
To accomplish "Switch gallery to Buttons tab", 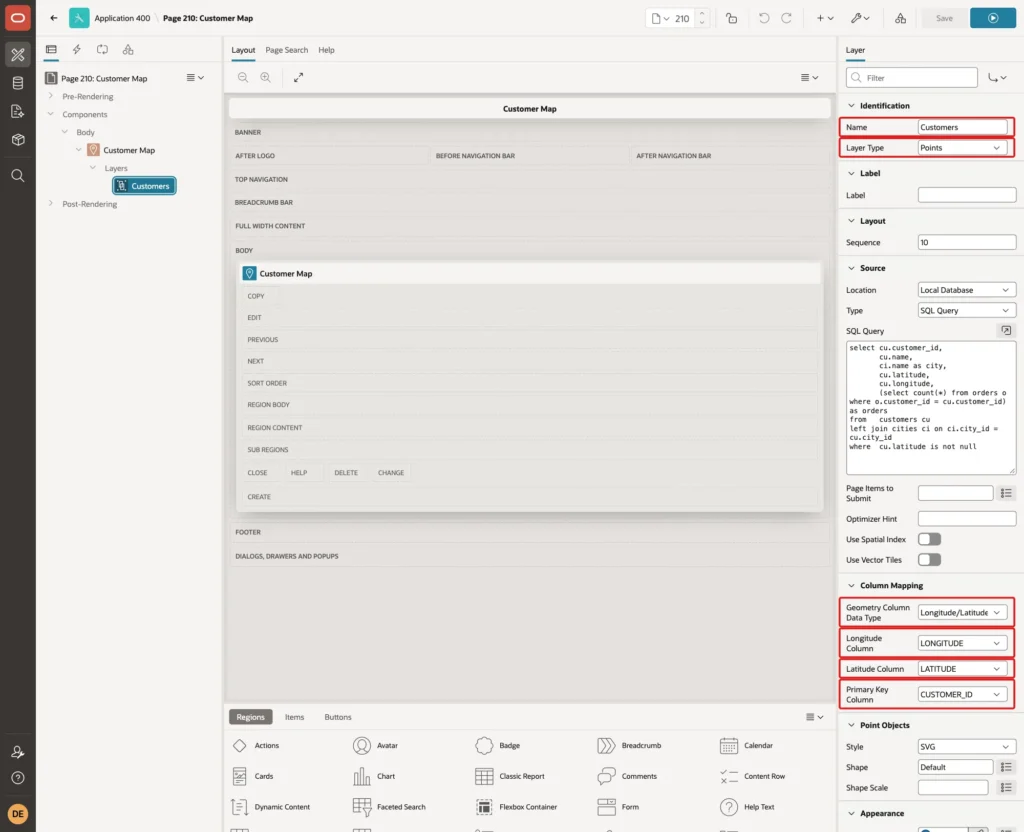I will coord(338,717).
